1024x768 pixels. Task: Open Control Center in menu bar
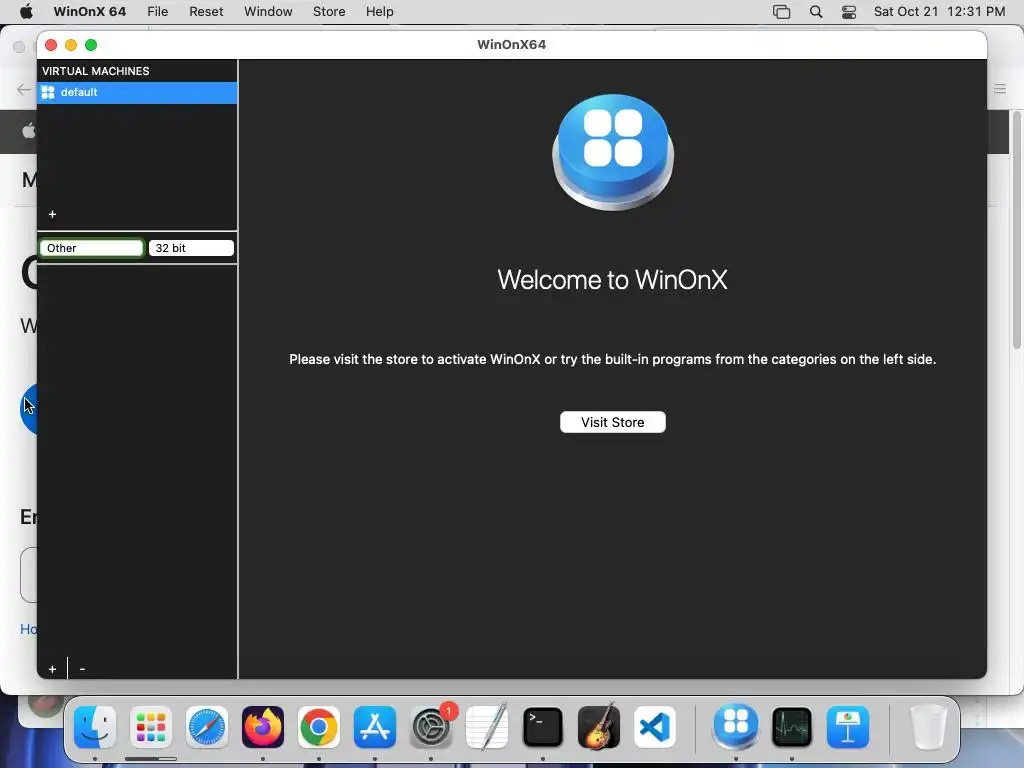click(848, 11)
